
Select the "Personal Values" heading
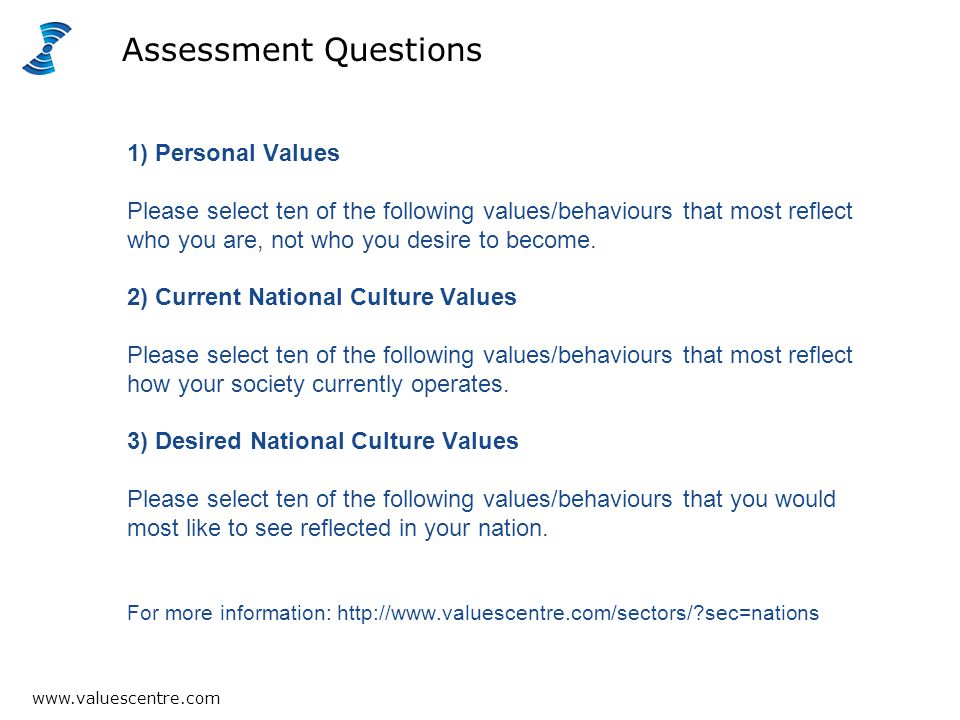(x=247, y=153)
